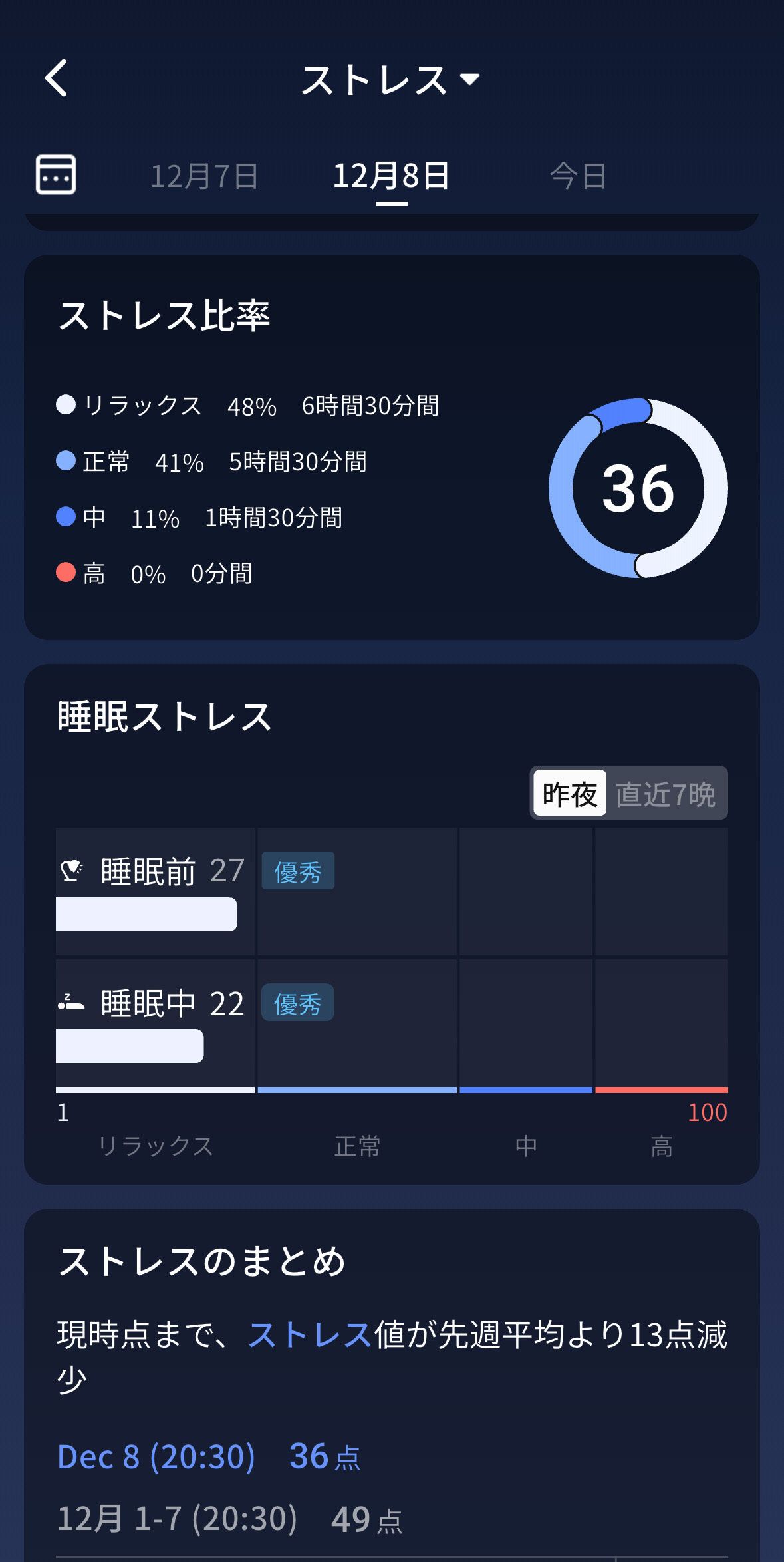
Task: Tap the 中 stress legend dot
Action: click(x=65, y=517)
